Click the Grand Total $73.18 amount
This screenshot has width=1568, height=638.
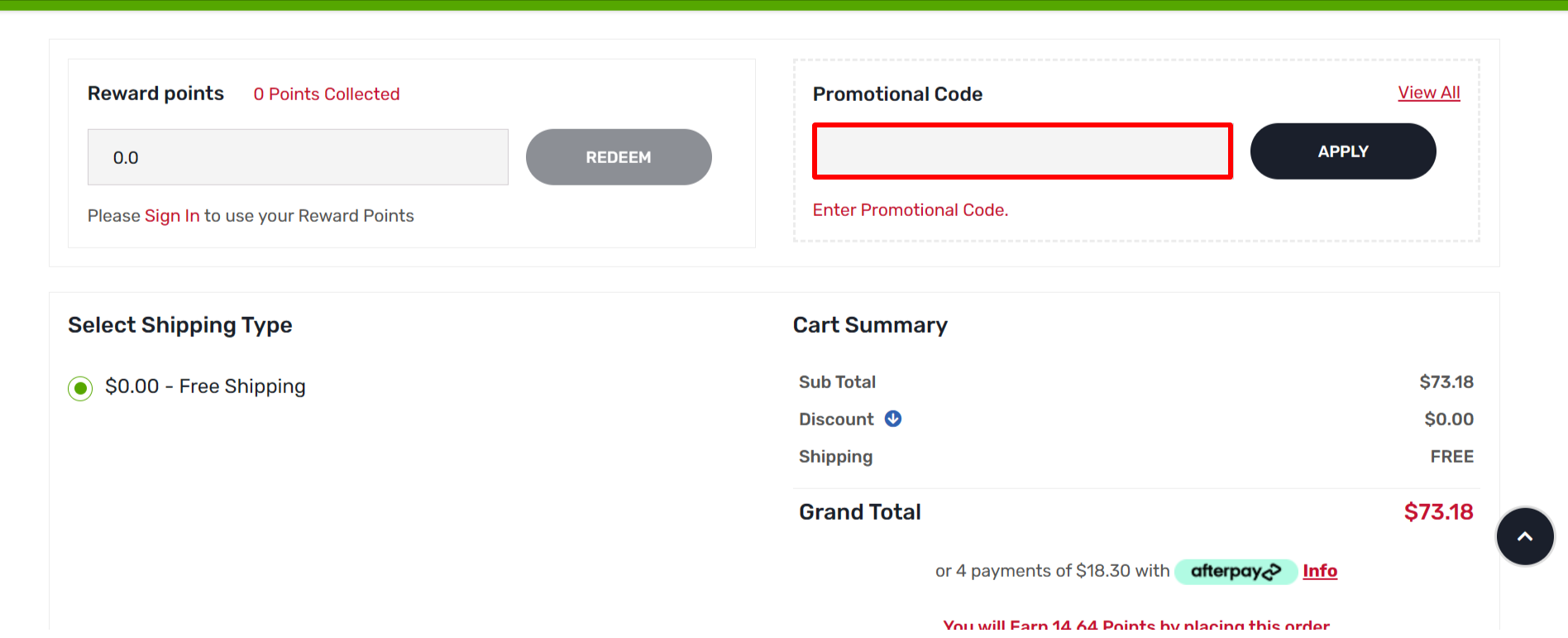[x=1438, y=511]
